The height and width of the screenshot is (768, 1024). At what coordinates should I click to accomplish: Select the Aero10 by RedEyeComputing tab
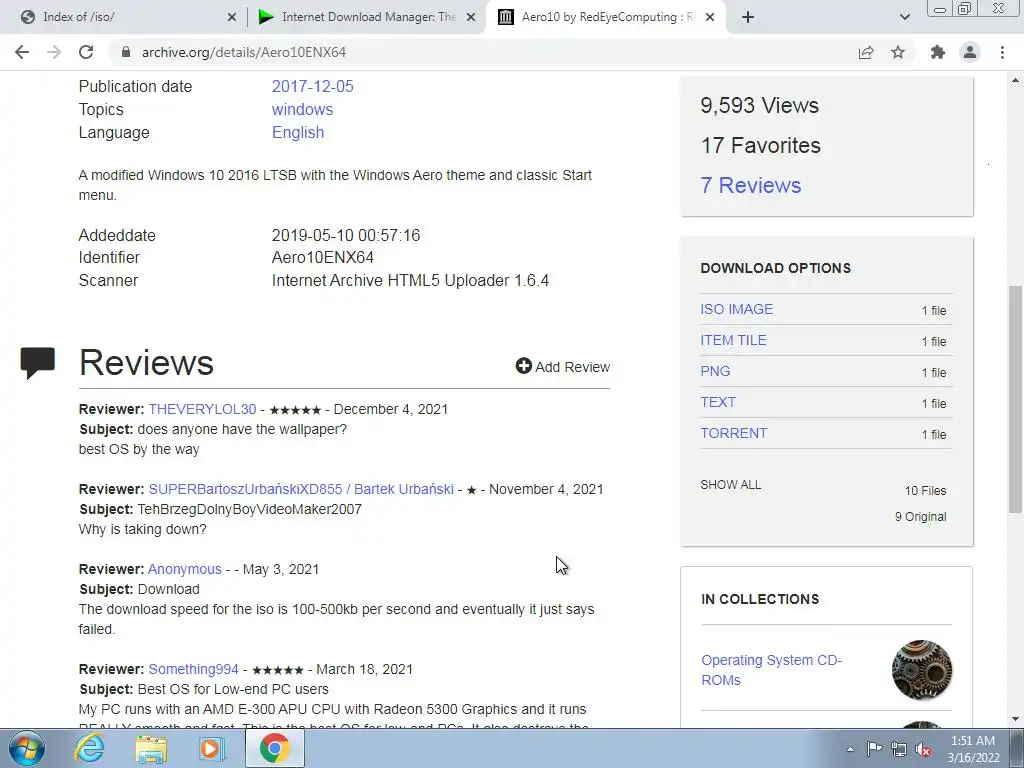click(x=604, y=17)
